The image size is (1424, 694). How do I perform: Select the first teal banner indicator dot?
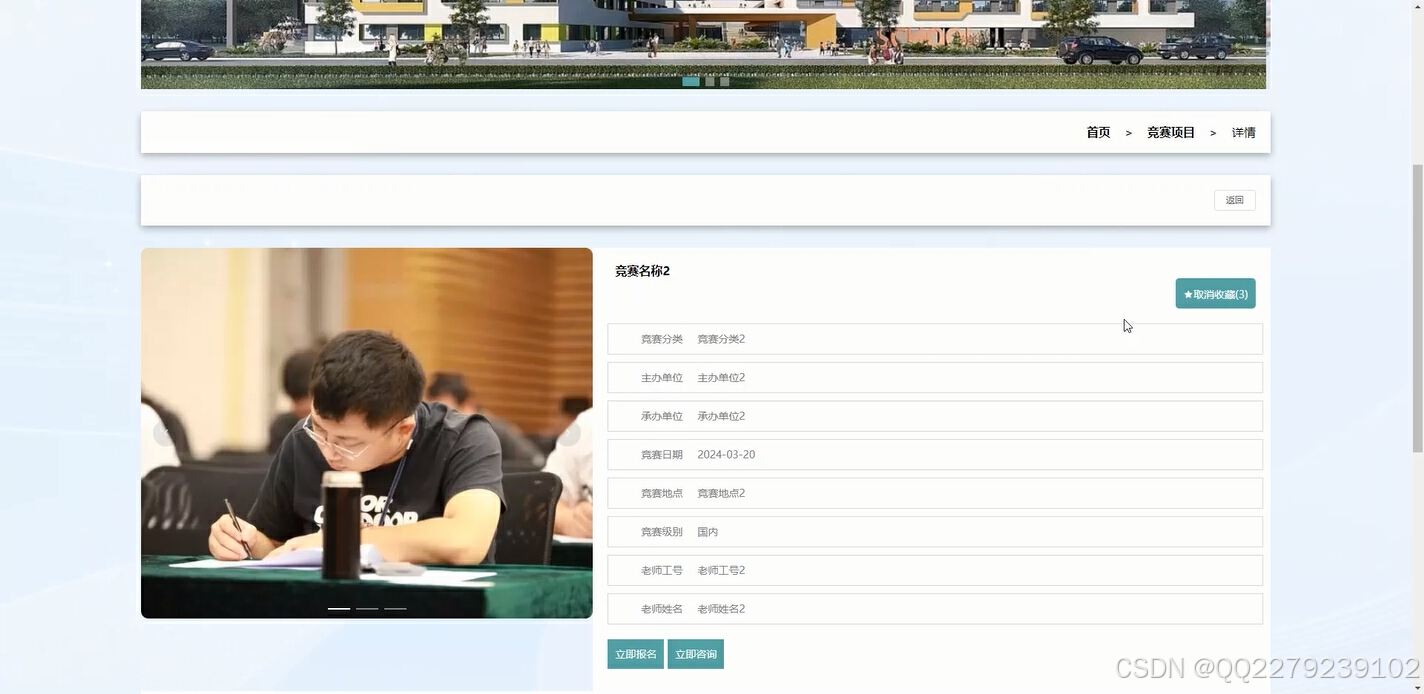click(691, 81)
